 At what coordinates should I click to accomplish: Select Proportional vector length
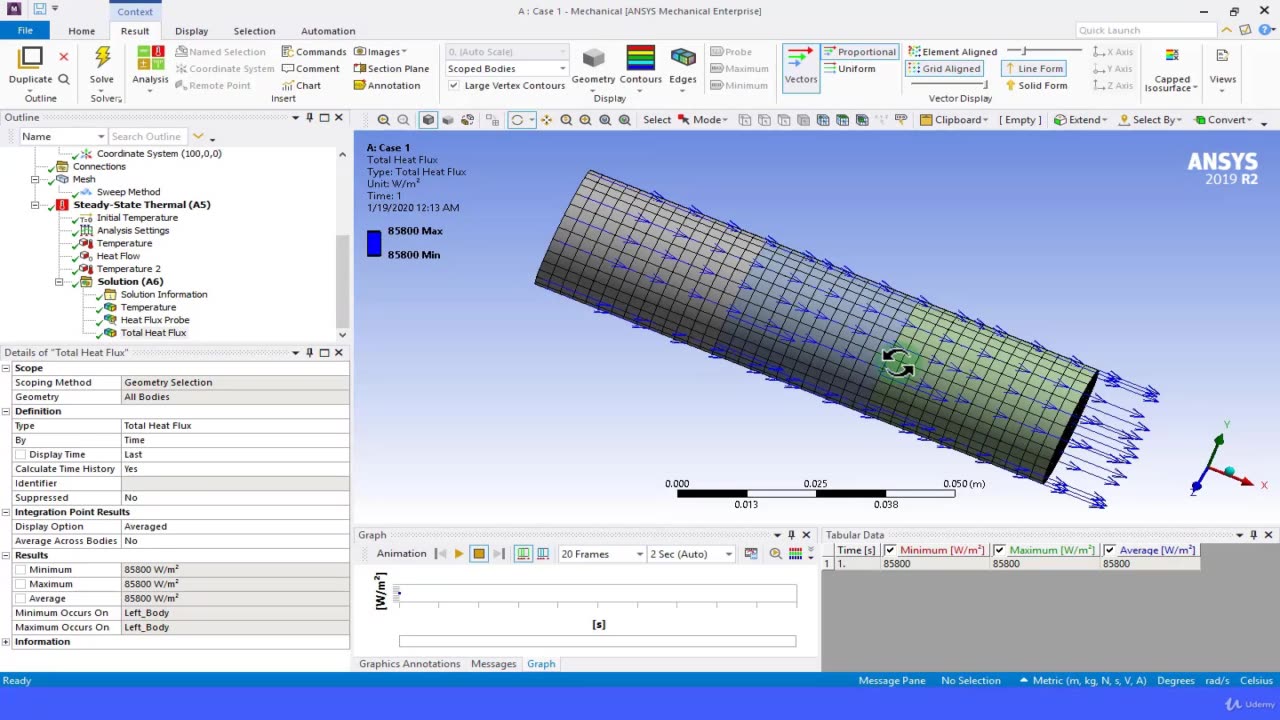click(x=859, y=52)
